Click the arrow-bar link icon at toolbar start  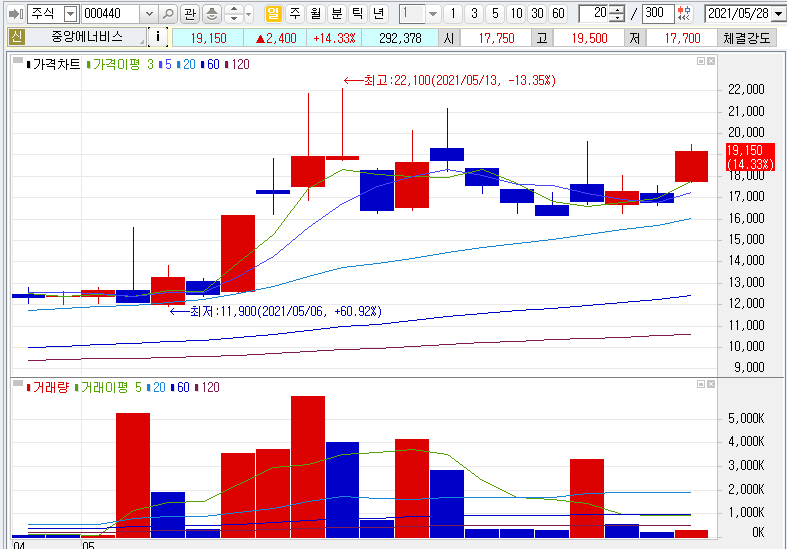coord(16,14)
